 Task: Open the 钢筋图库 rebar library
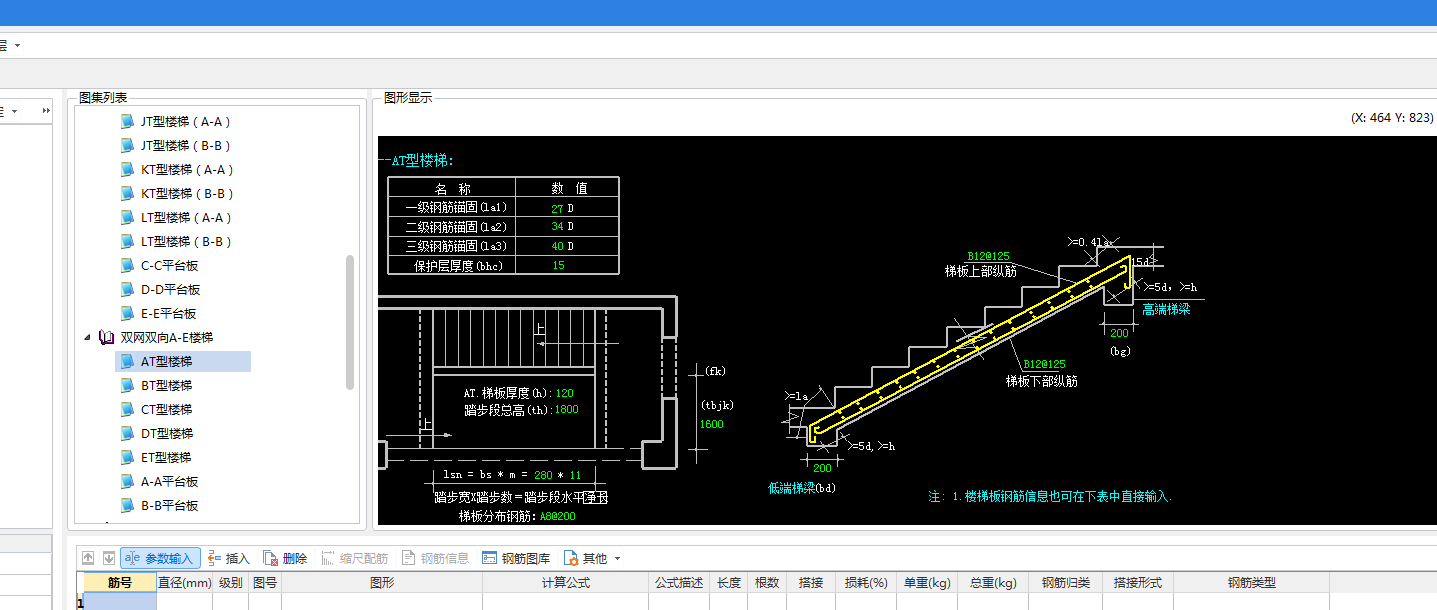point(516,558)
